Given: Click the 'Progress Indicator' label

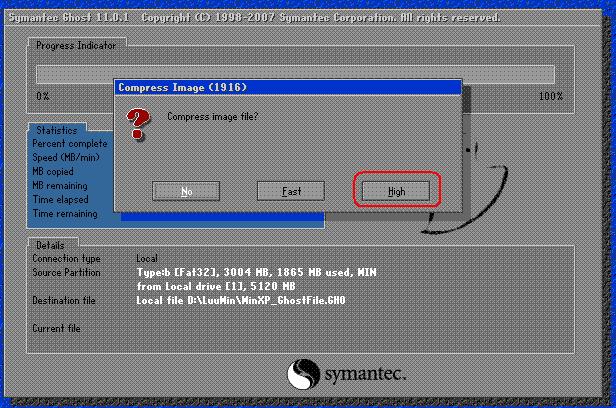Looking at the screenshot, I should tap(76, 46).
